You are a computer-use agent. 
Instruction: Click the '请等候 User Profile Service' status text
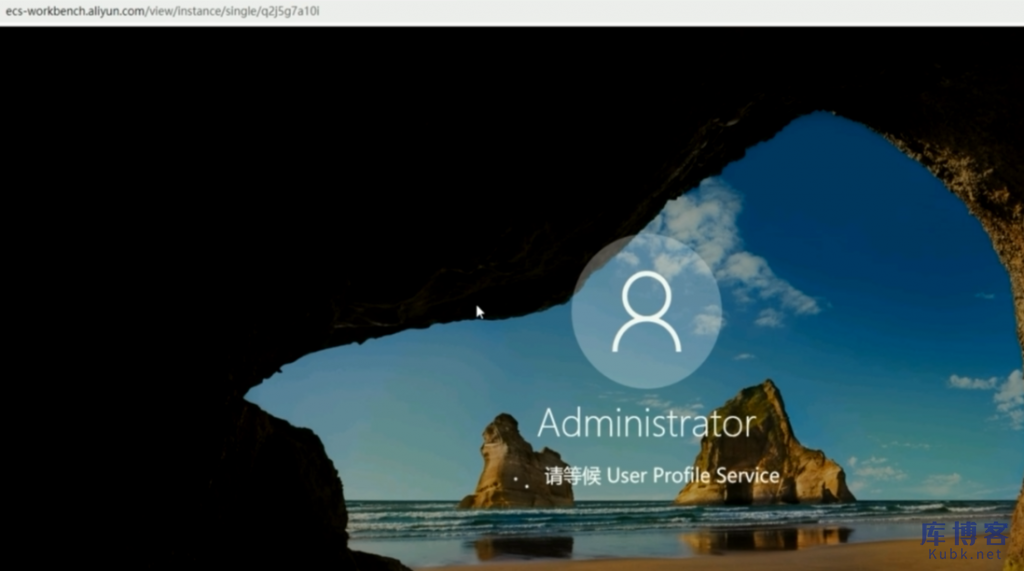pyautogui.click(x=662, y=476)
